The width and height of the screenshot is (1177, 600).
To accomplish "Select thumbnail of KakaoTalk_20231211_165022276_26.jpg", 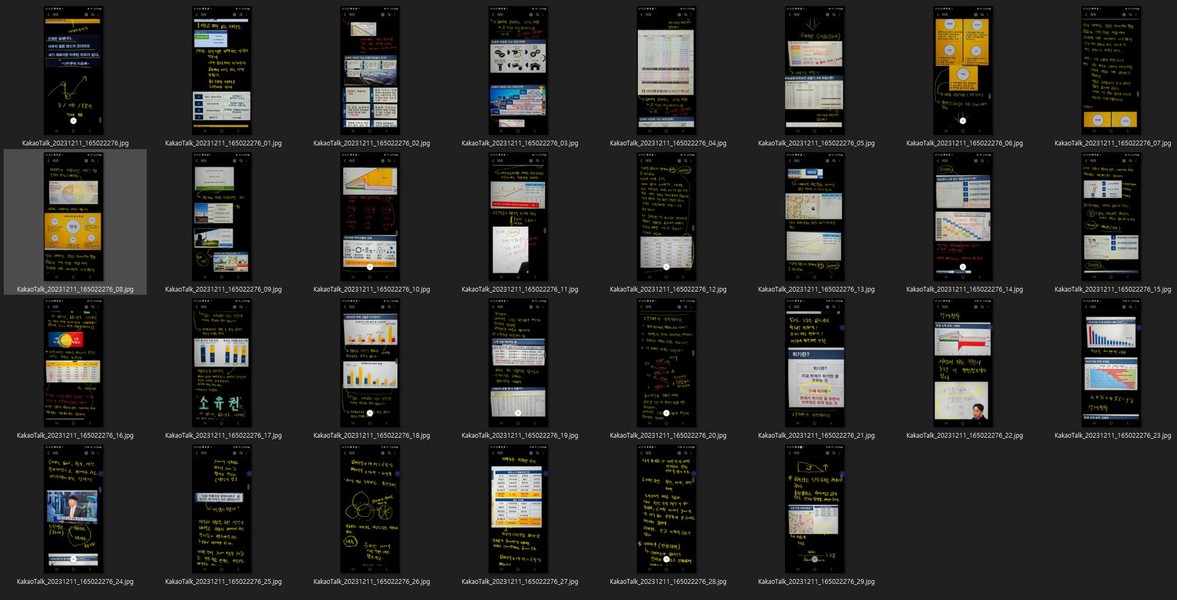I will [370, 509].
